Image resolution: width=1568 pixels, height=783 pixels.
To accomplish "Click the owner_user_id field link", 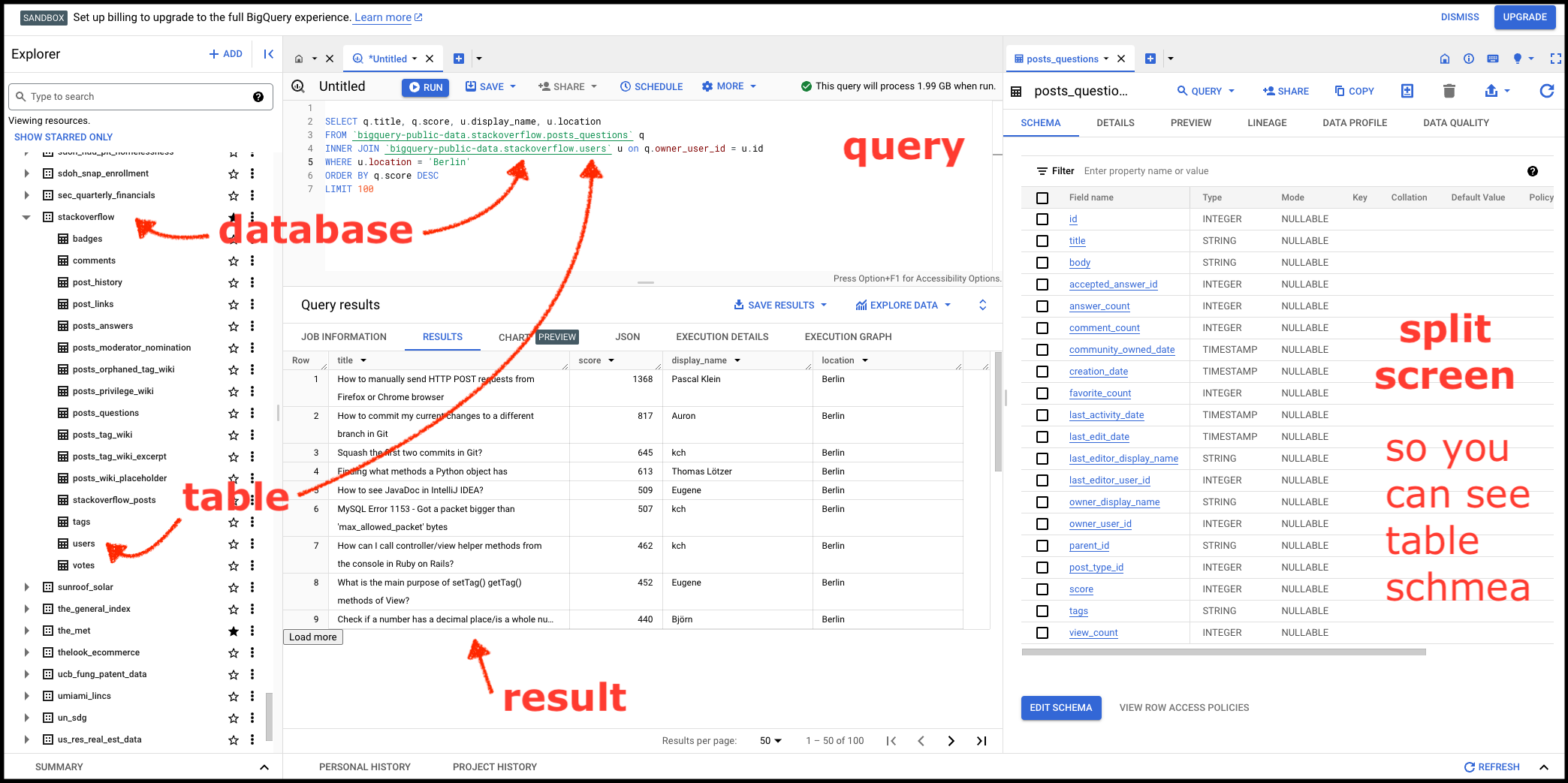I will (1100, 525).
